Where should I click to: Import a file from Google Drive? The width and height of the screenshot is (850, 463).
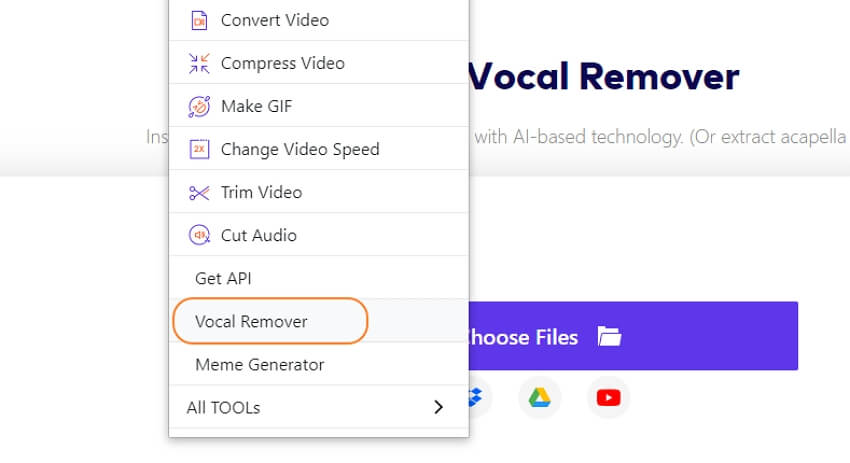tap(539, 398)
